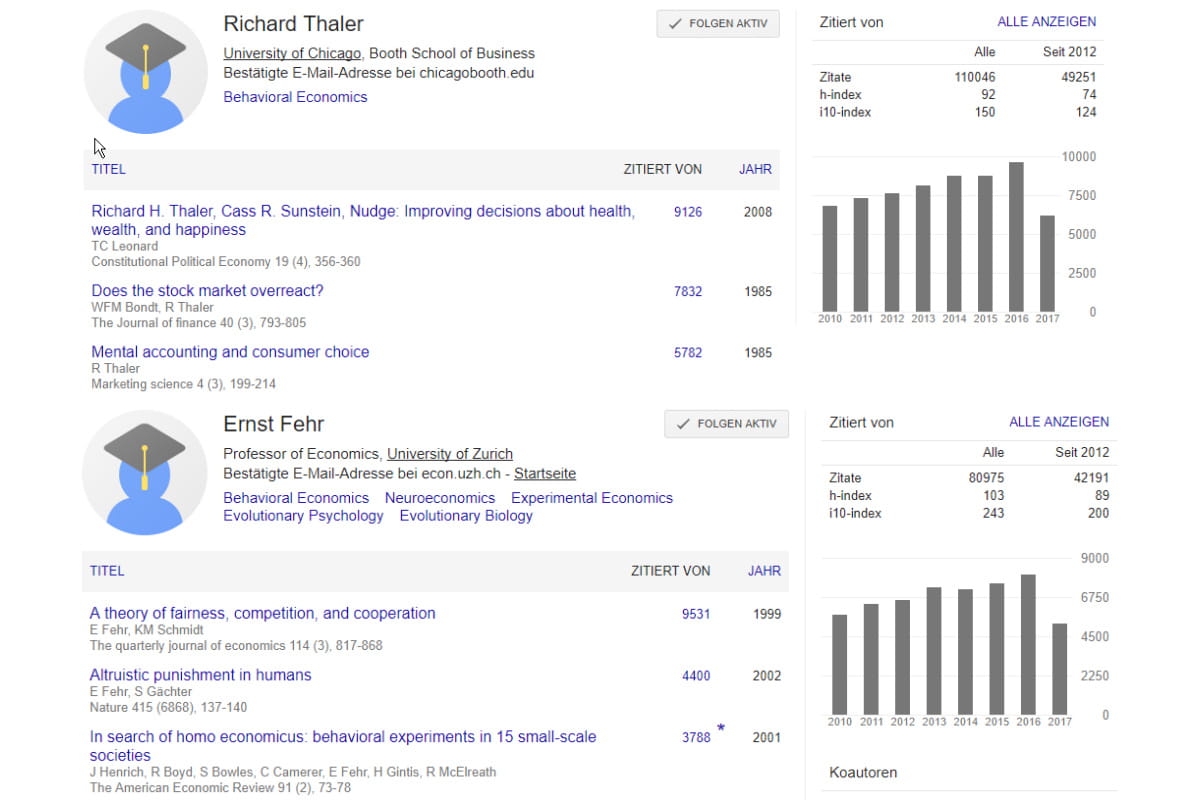Click ALLE ANZEIGEN in Fehr's citation panel
Screen dimensions: 1200x800
click(x=1059, y=422)
